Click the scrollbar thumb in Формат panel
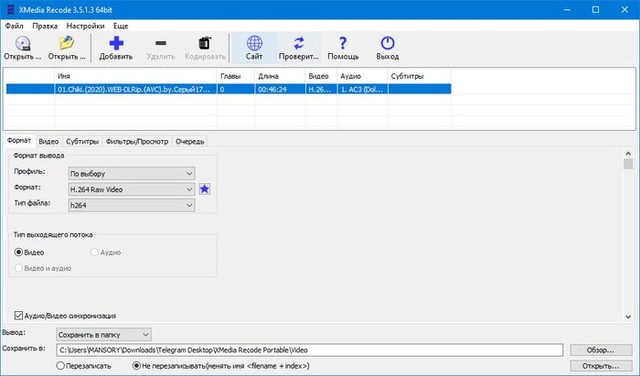Screen dimensions: 640x376 pos(628,164)
